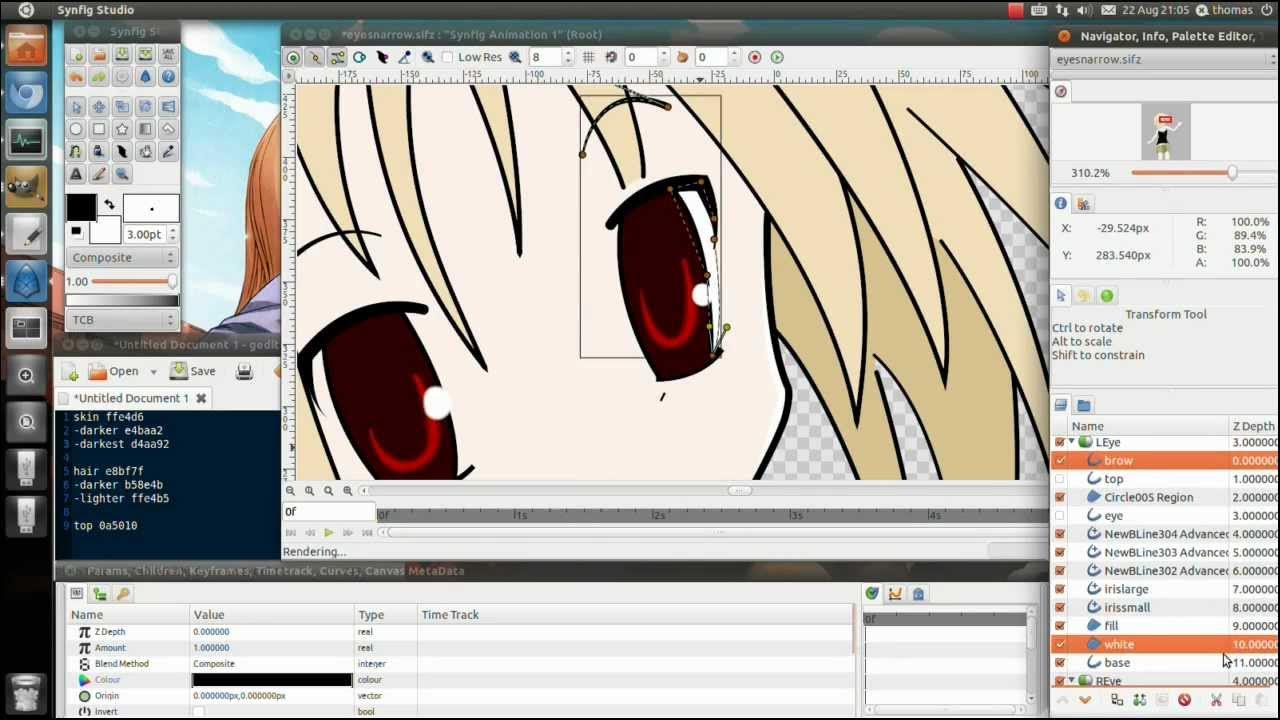Select the Text tool
The height and width of the screenshot is (720, 1280).
pos(76,173)
